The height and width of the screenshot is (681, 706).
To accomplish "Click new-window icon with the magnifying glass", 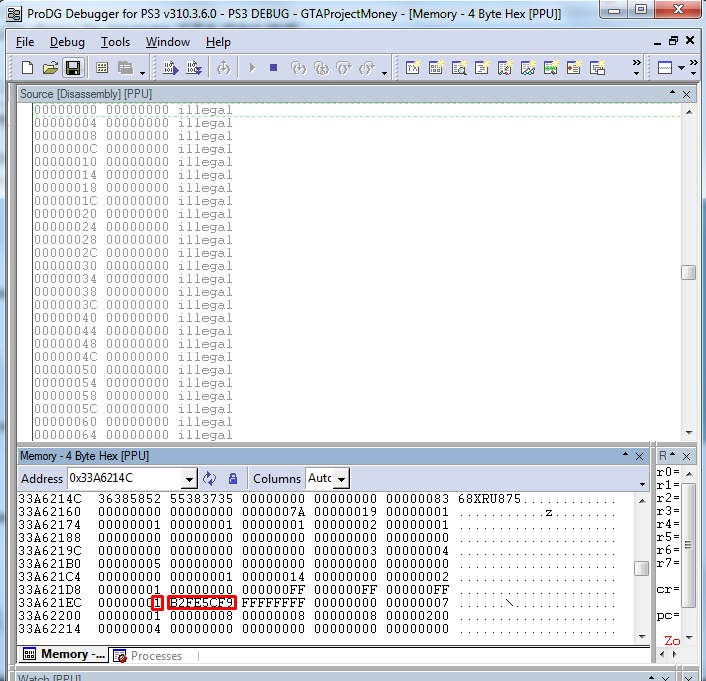I will click(x=459, y=68).
